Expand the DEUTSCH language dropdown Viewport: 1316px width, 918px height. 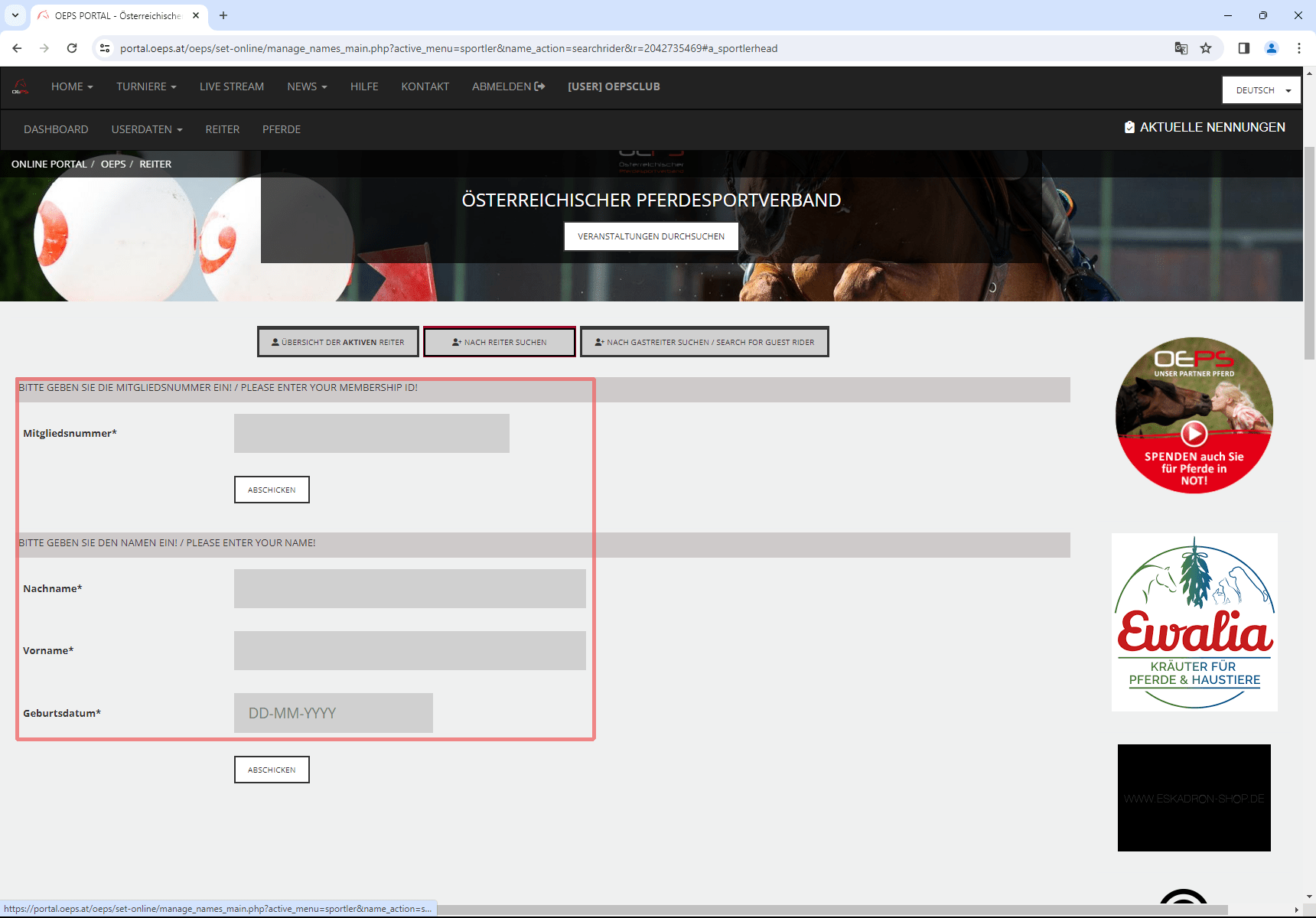coord(1261,90)
